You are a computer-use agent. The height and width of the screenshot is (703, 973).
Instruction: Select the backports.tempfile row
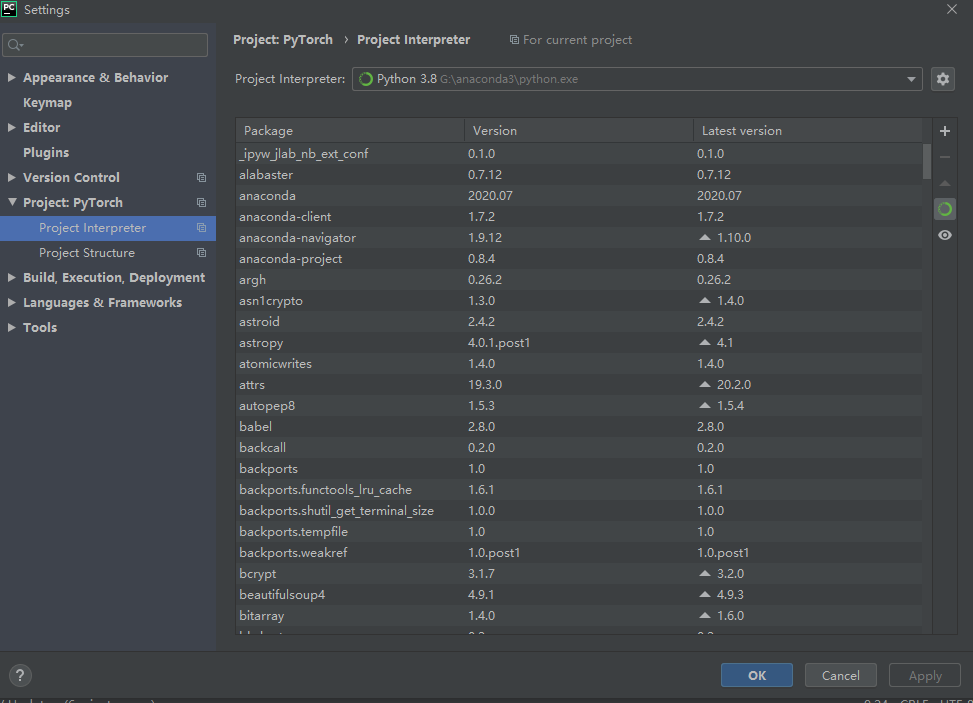point(579,532)
